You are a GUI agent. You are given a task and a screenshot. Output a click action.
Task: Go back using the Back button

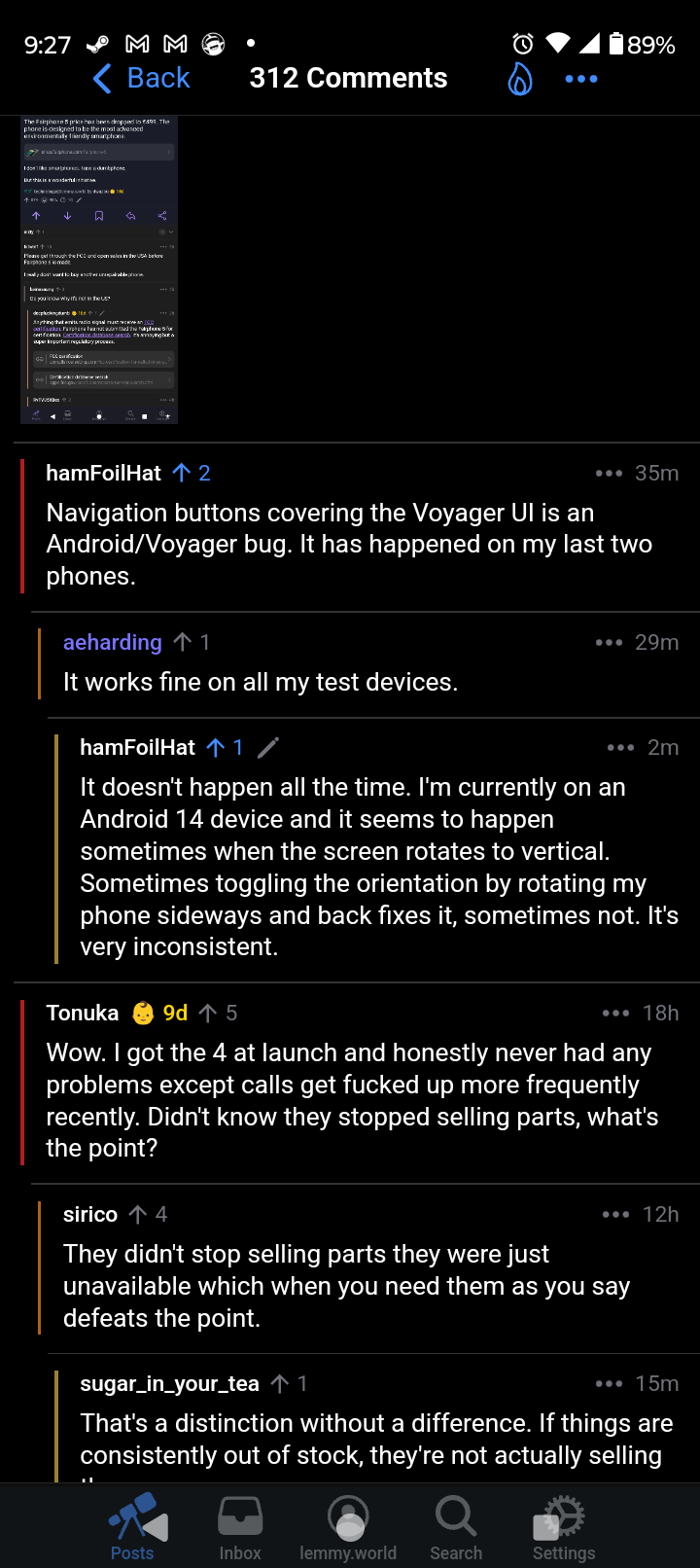click(x=142, y=79)
